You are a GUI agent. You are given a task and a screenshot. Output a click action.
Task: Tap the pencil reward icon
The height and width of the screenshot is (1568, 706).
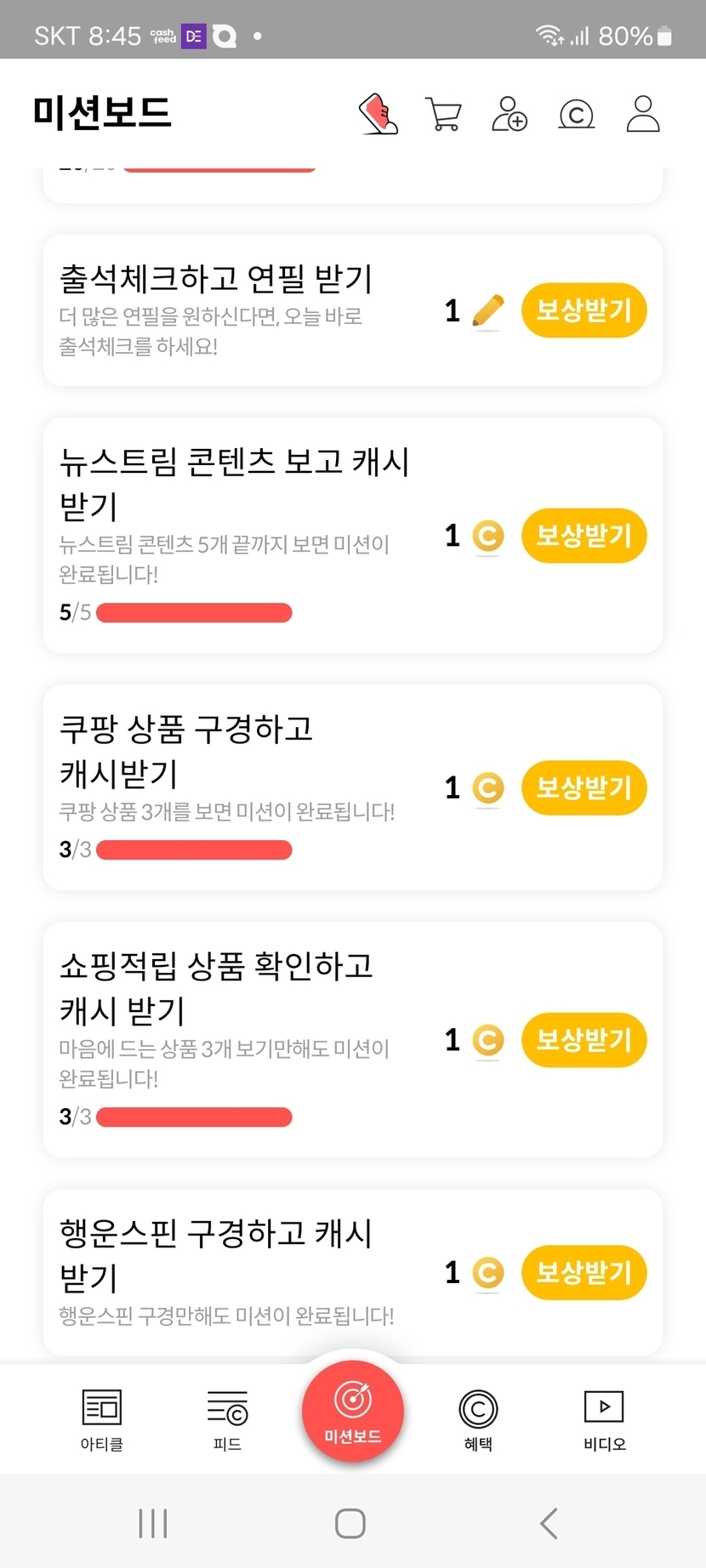[487, 311]
